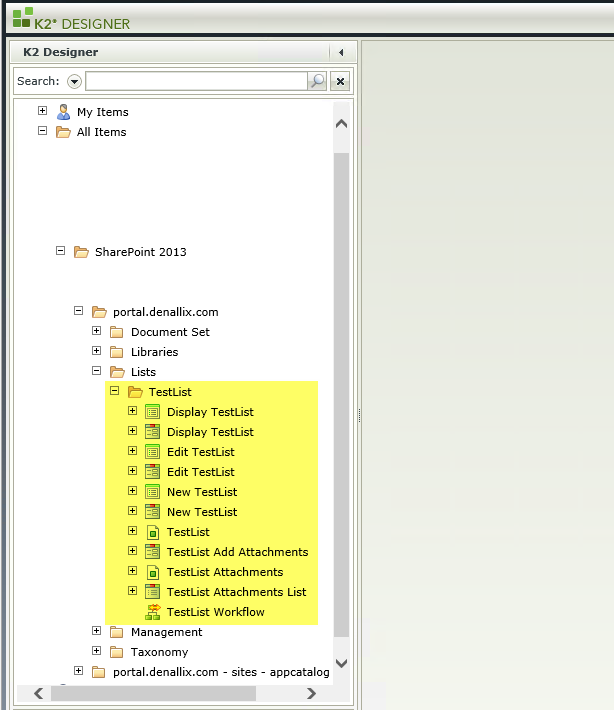The width and height of the screenshot is (614, 710).
Task: Click the first Display TestList view icon
Action: [153, 412]
